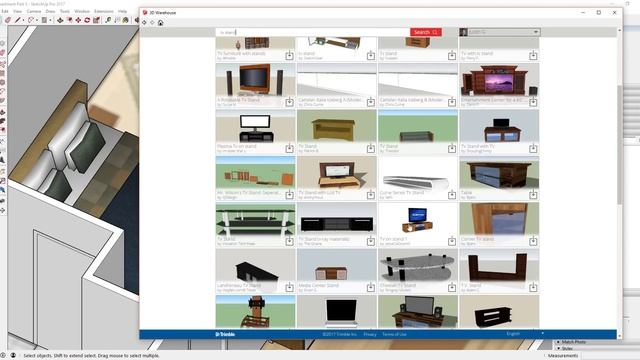Open the Landhonseau TV Stand thumbnail
Viewport: 640px width, 360px height.
click(256, 266)
